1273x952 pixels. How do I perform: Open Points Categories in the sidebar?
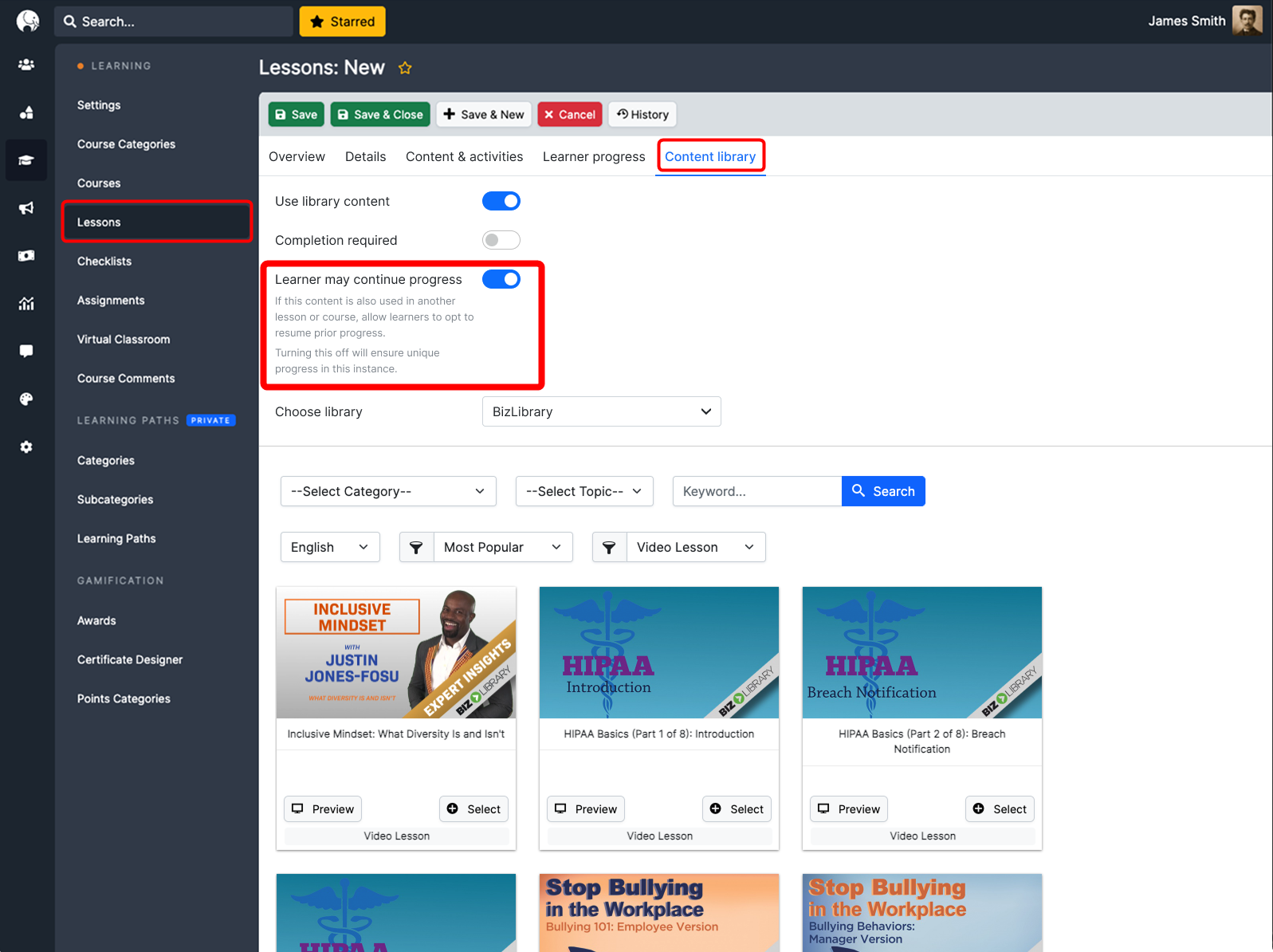coord(124,699)
